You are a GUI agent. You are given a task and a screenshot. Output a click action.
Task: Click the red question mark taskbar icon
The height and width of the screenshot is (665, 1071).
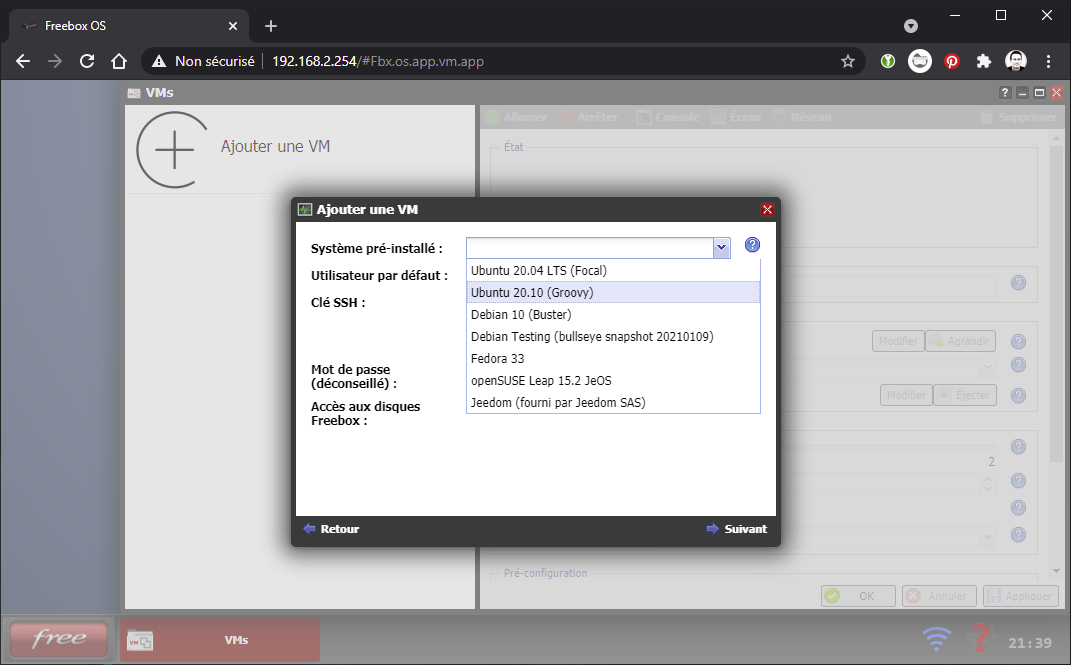click(979, 638)
